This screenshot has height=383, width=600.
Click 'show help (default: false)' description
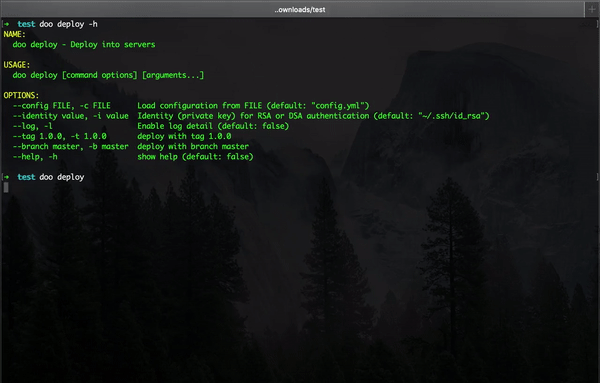195,156
